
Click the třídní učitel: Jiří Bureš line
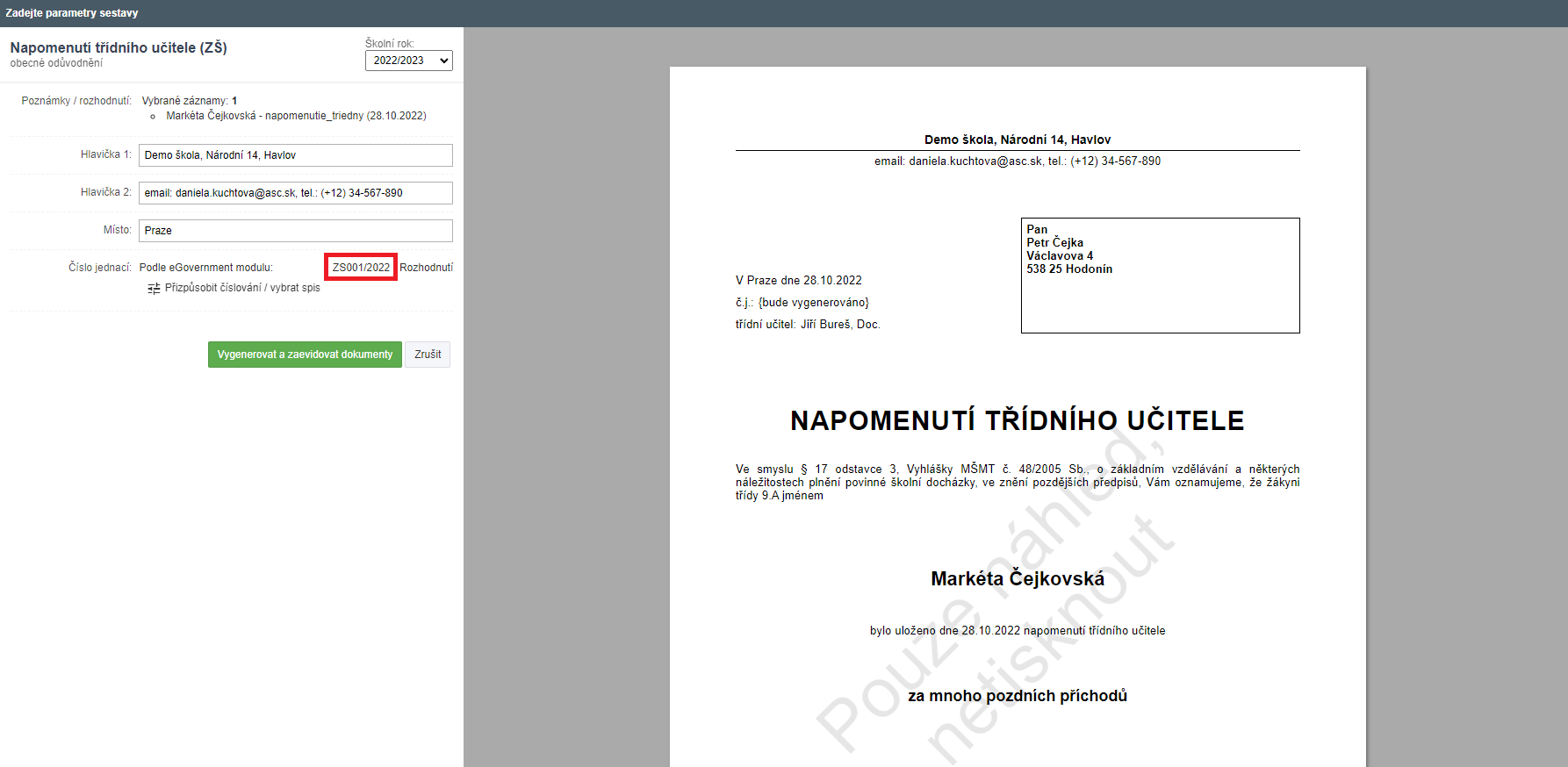point(808,325)
